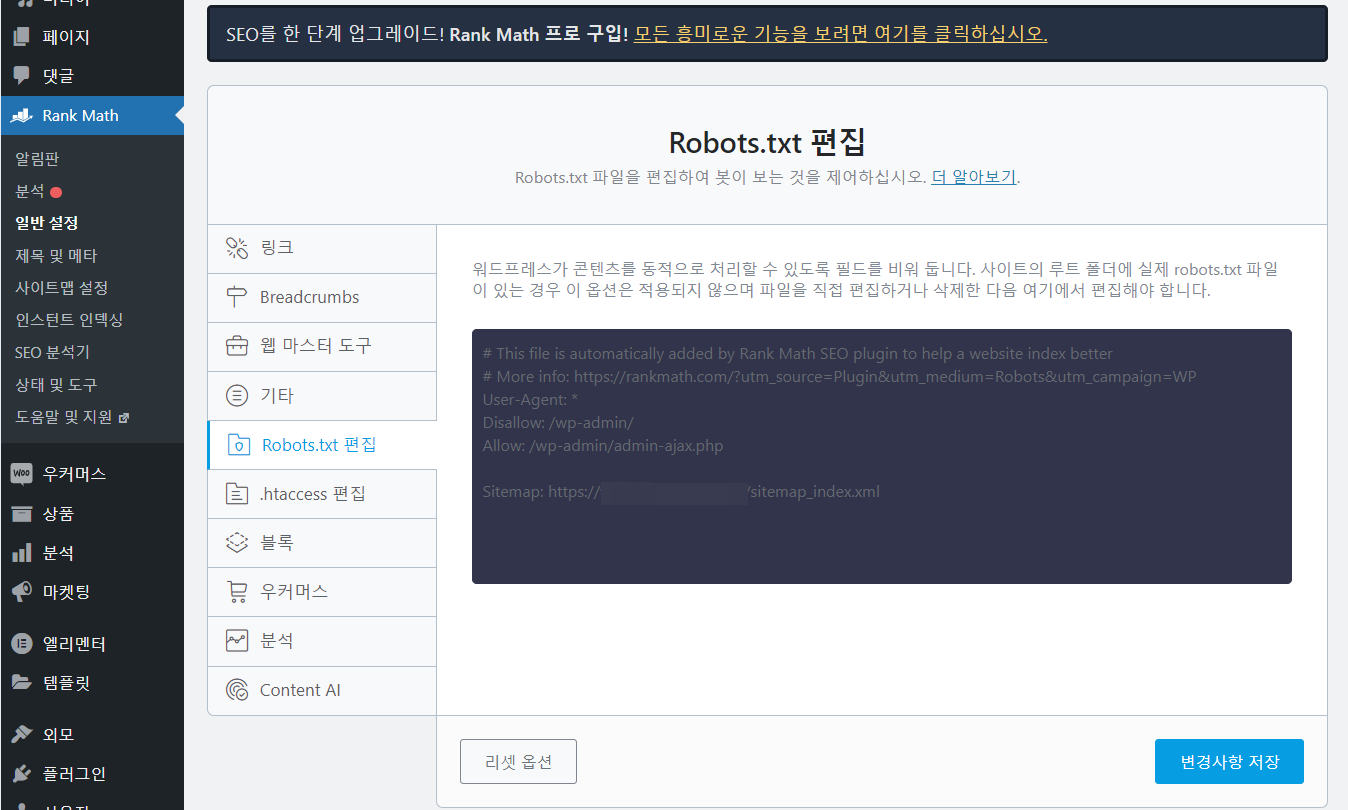Open the 블록 settings tab
Viewport: 1348px width, 810px height.
click(322, 543)
